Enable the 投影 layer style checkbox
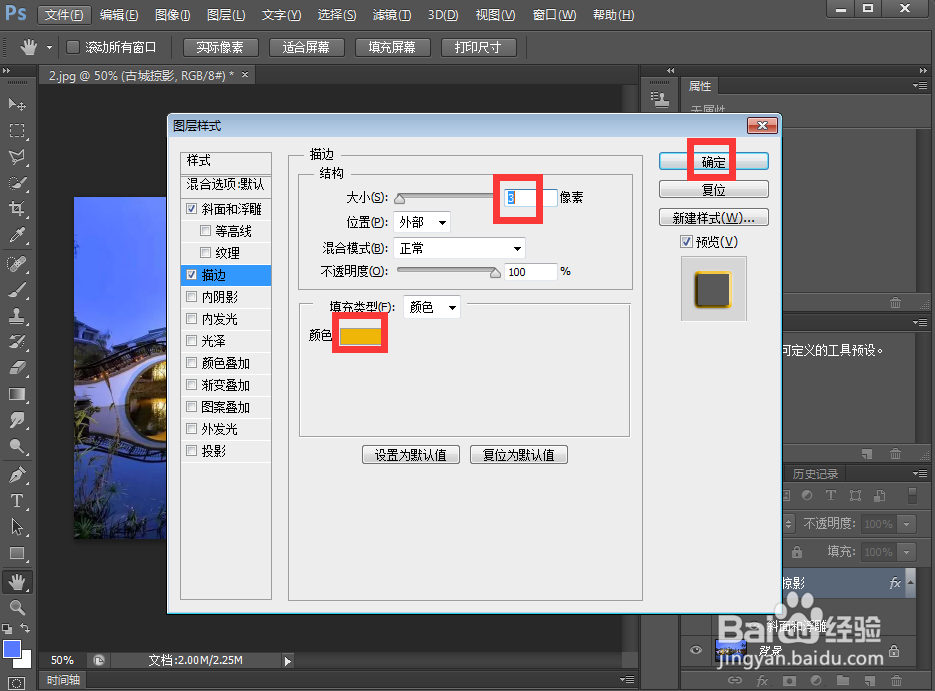This screenshot has height=691, width=935. pyautogui.click(x=191, y=450)
